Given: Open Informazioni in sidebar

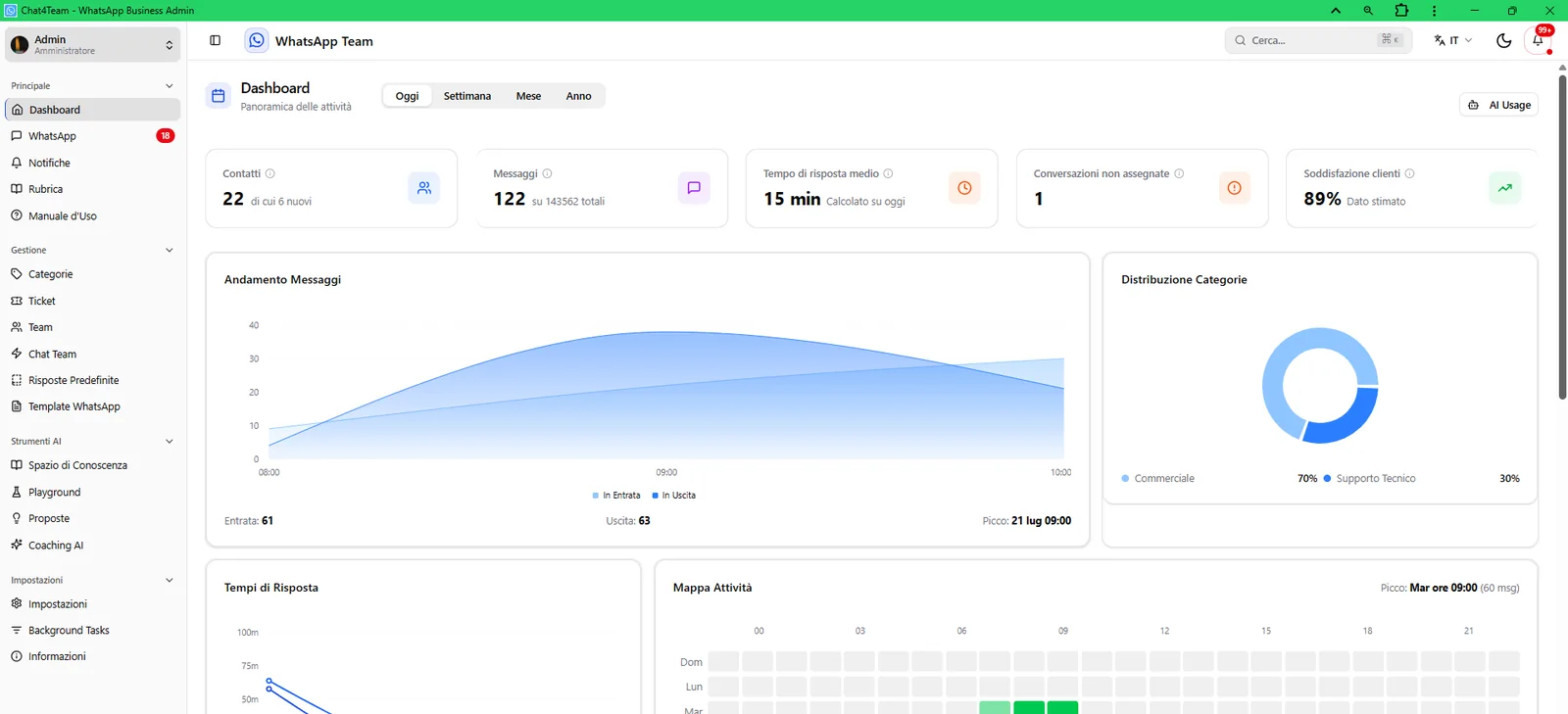Looking at the screenshot, I should point(93,656).
